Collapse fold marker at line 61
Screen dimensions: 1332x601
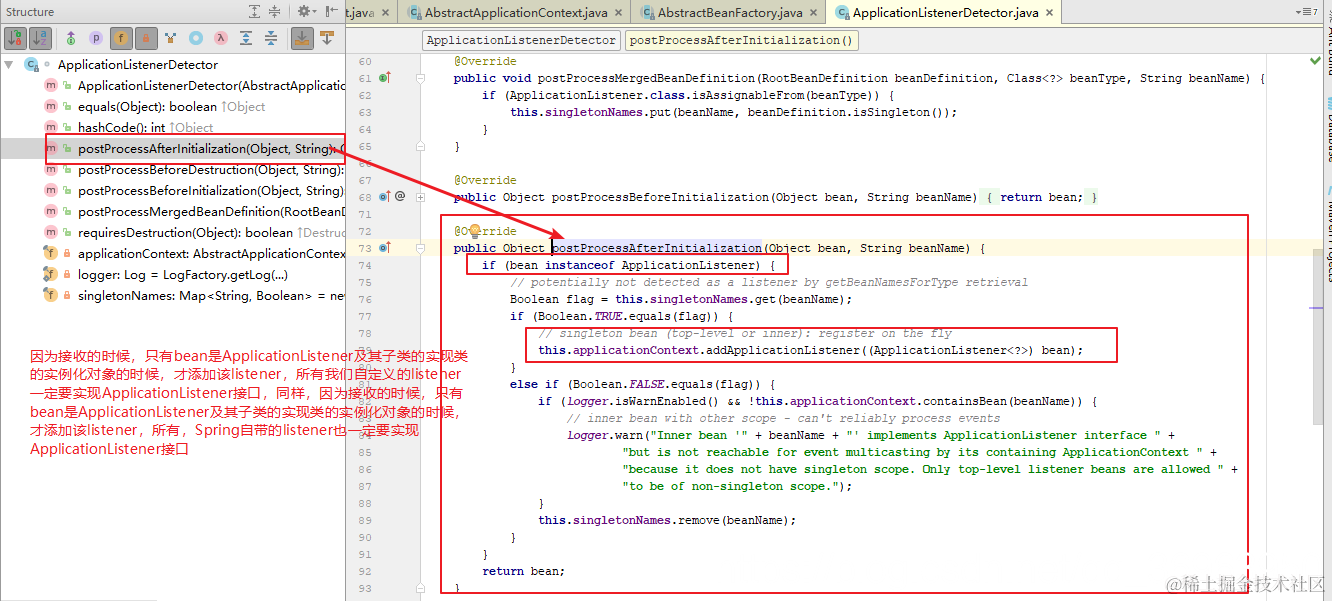pos(420,78)
